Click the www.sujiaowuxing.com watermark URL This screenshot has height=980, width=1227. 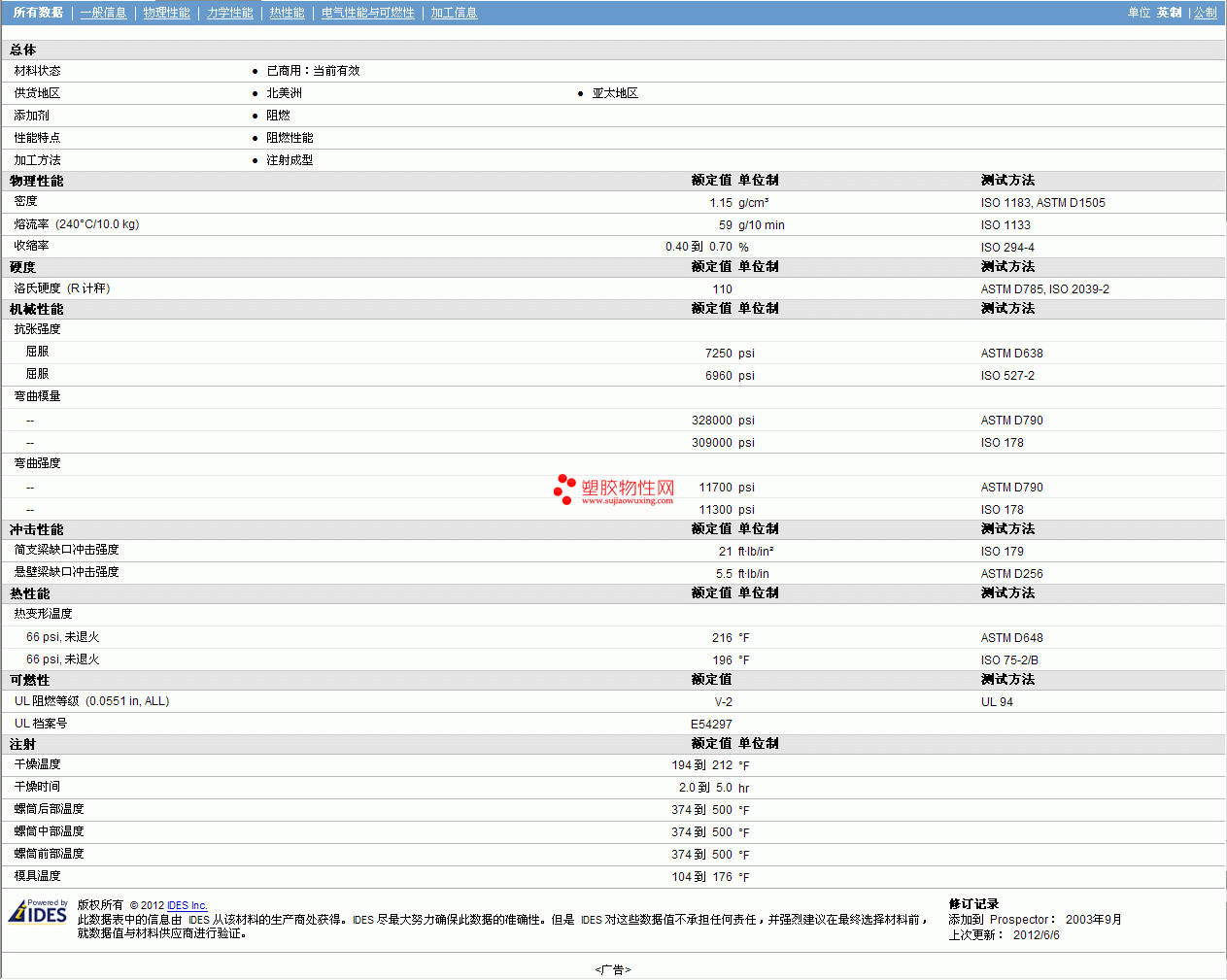coord(627,501)
